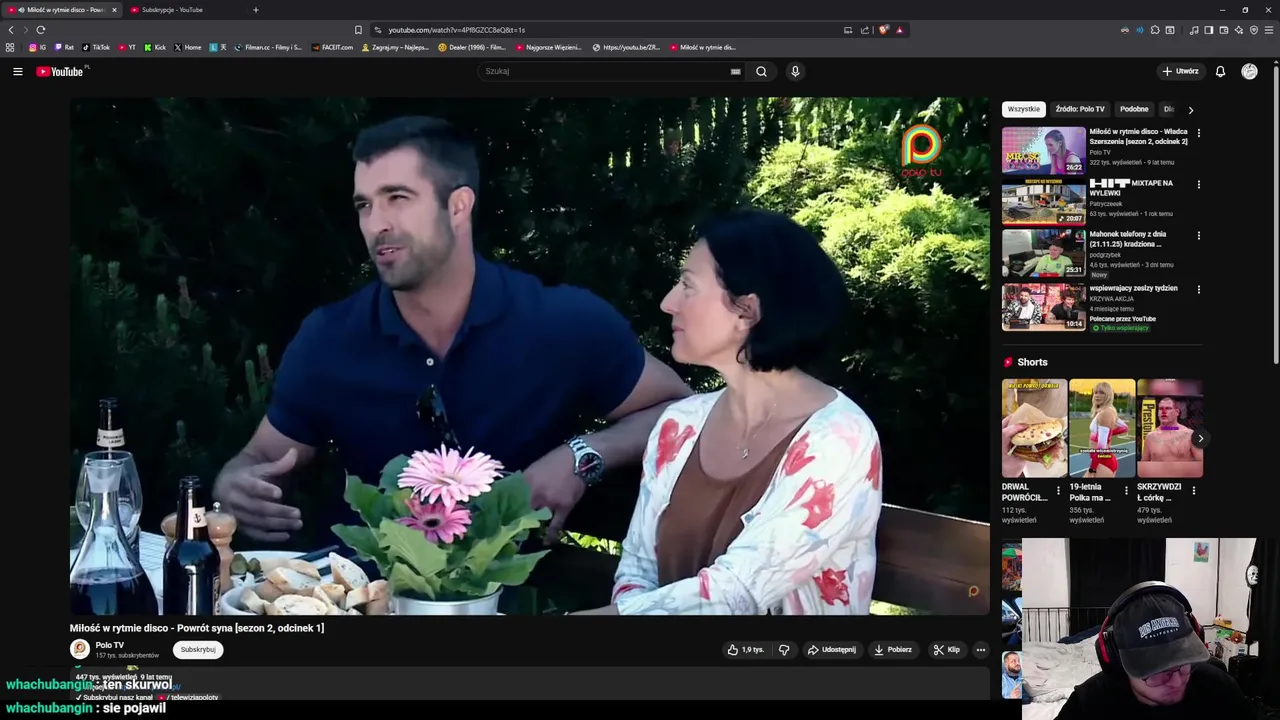Click the Klip button

click(x=946, y=649)
